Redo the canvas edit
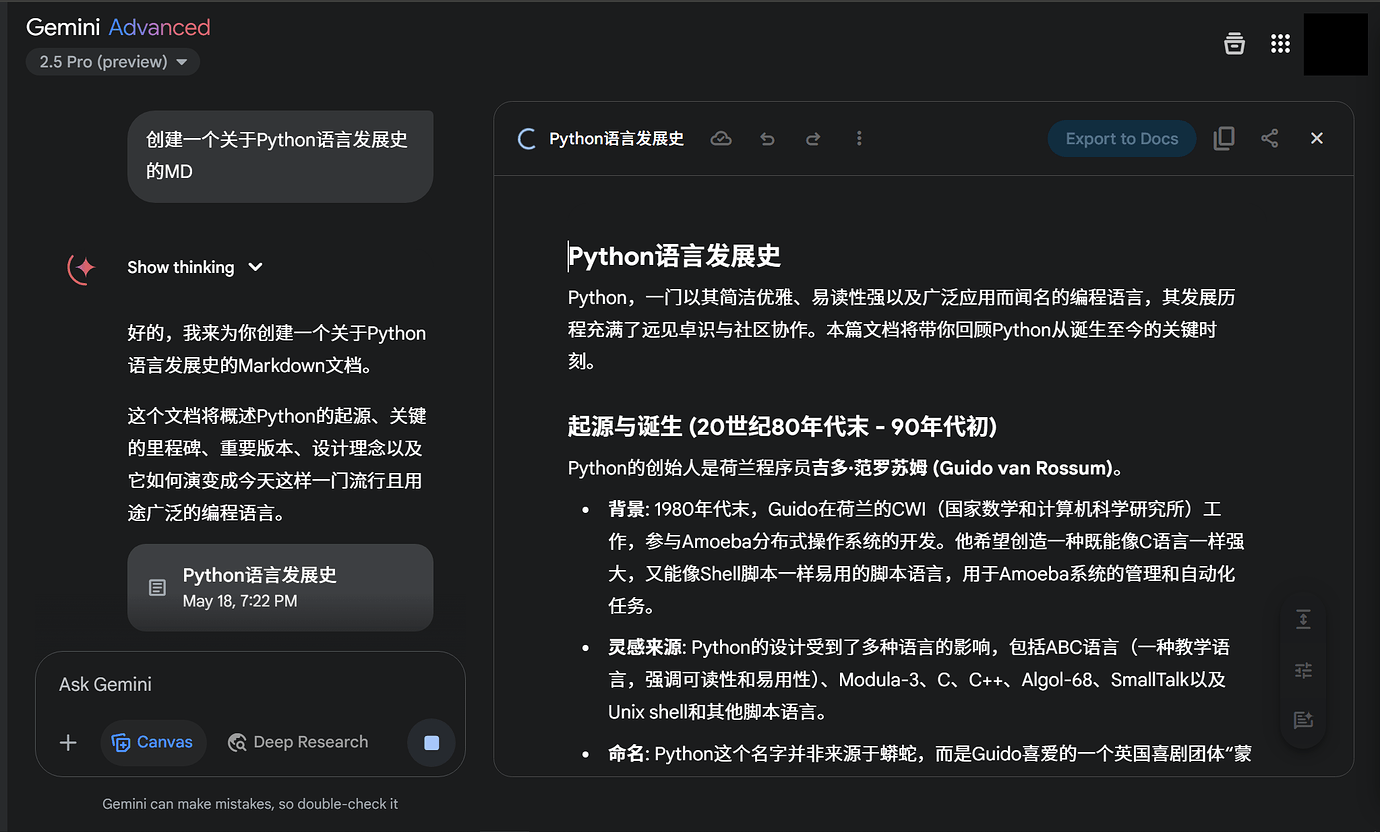1380x832 pixels. 813,139
